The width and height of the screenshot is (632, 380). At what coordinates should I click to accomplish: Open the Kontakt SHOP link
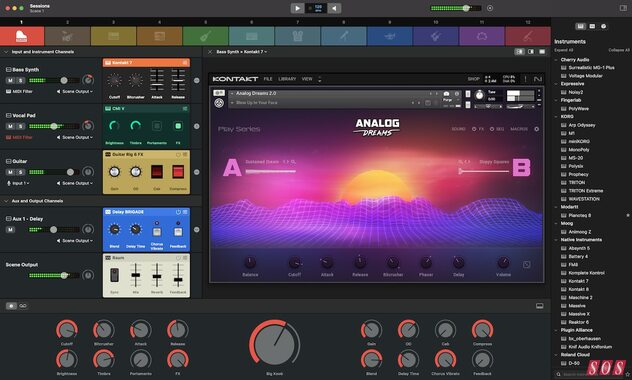click(x=473, y=79)
